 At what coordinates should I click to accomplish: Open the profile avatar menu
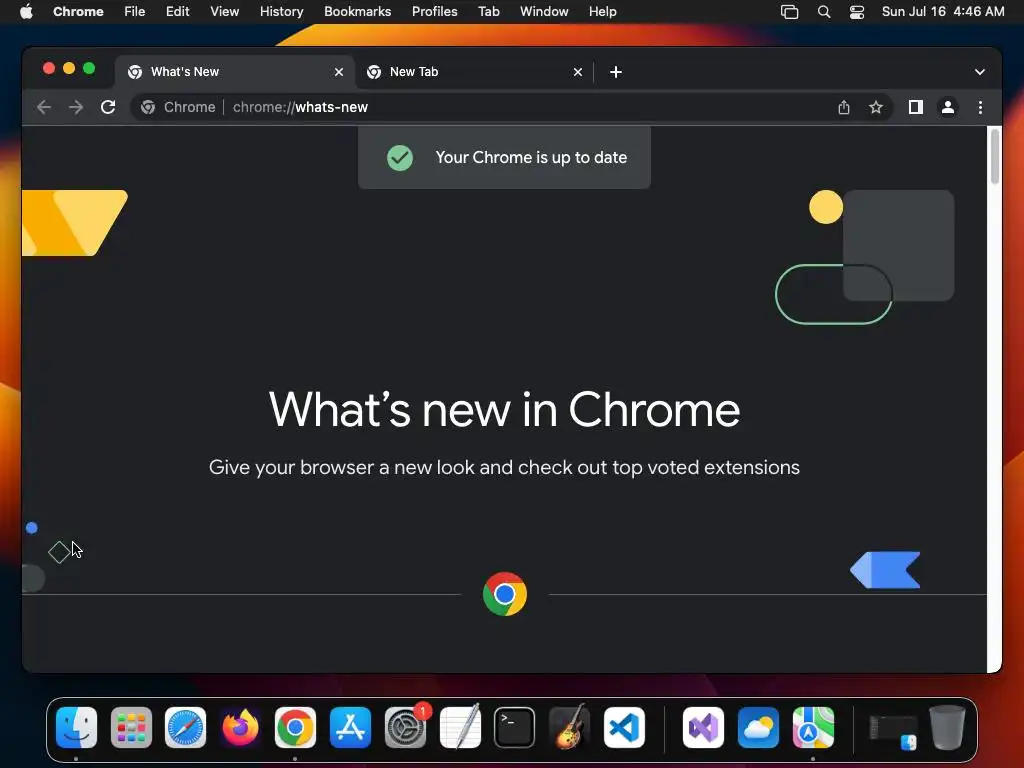[948, 107]
